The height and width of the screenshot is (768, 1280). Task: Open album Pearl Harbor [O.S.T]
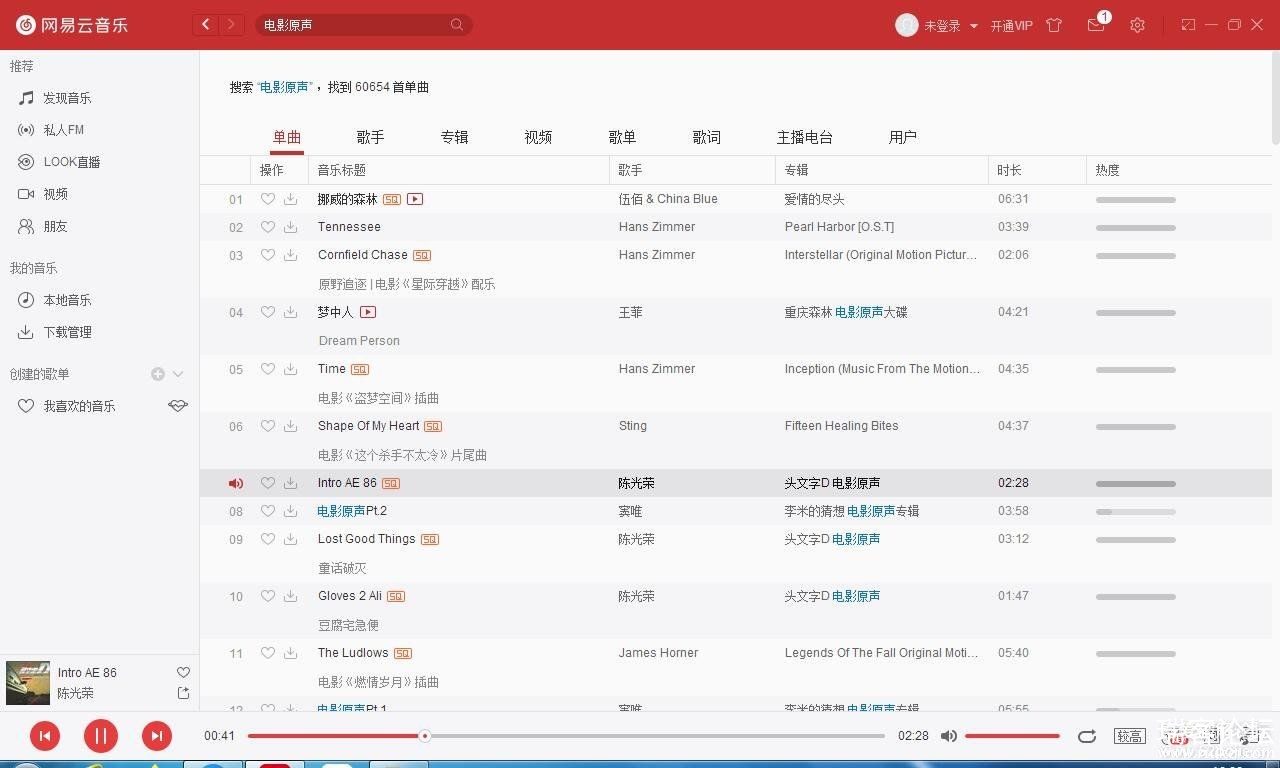(839, 227)
